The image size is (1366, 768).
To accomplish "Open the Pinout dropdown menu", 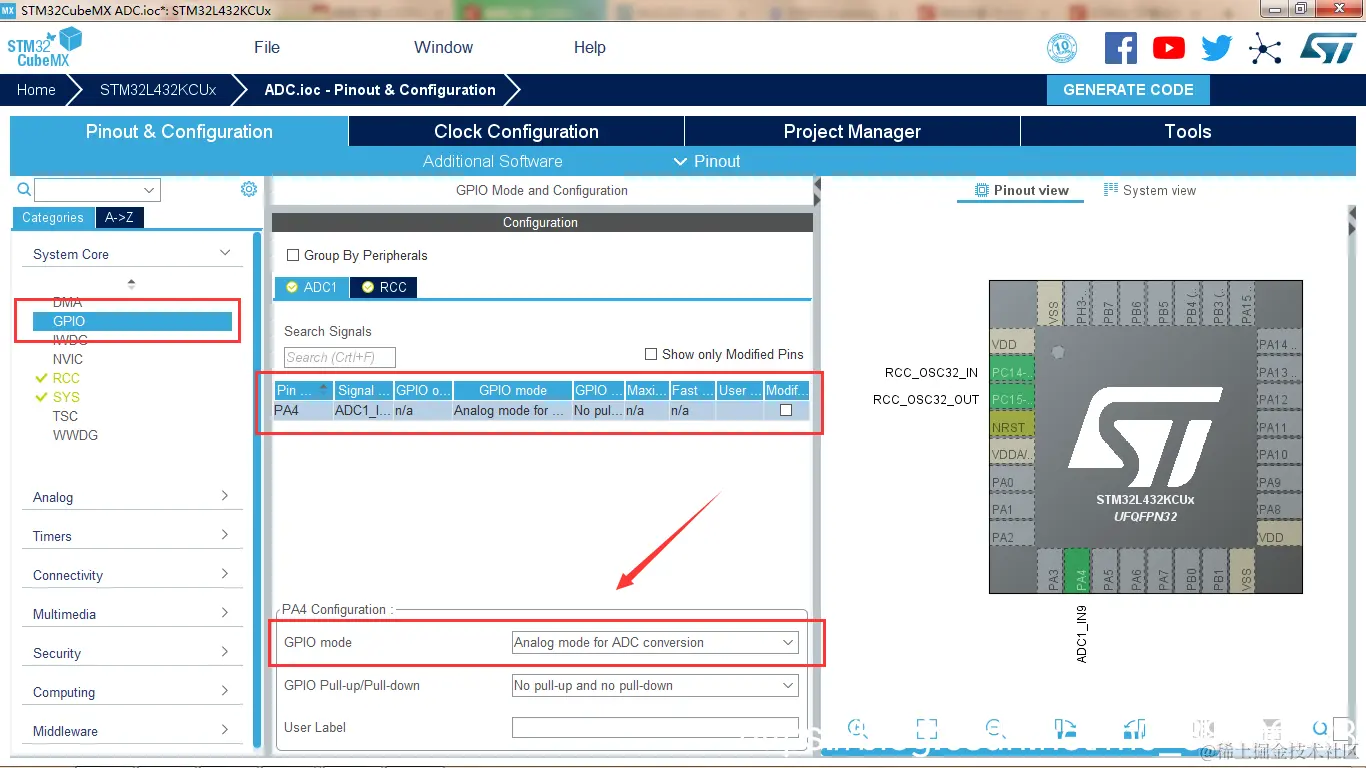I will coord(707,161).
